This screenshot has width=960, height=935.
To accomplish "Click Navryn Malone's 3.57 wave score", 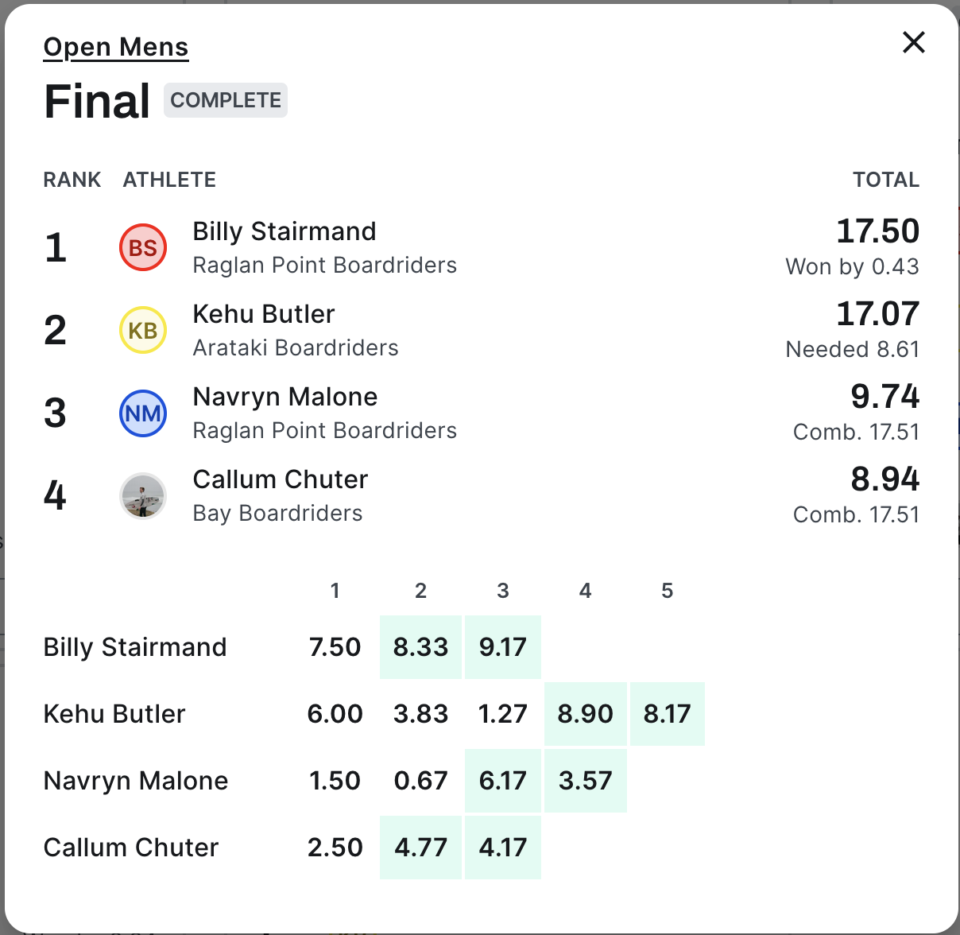I will [585, 781].
